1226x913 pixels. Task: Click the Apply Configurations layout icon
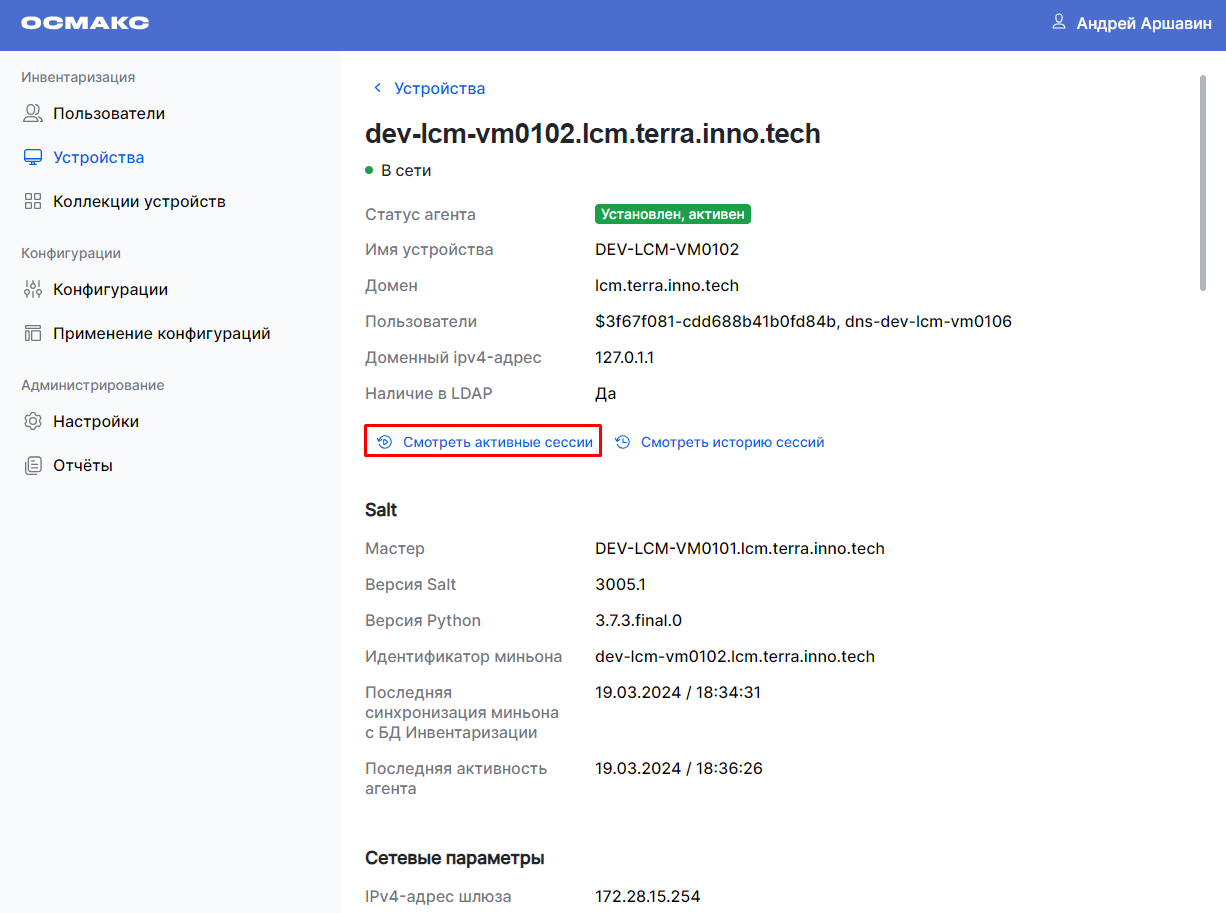tap(33, 334)
